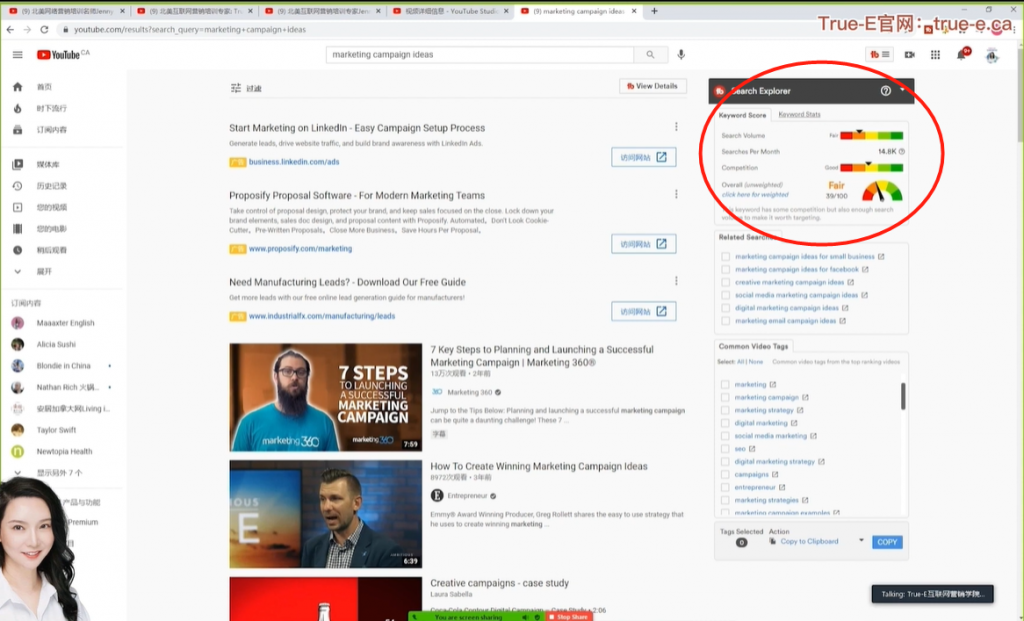The image size is (1024, 621).
Task: Click the create video camera icon
Action: (909, 55)
